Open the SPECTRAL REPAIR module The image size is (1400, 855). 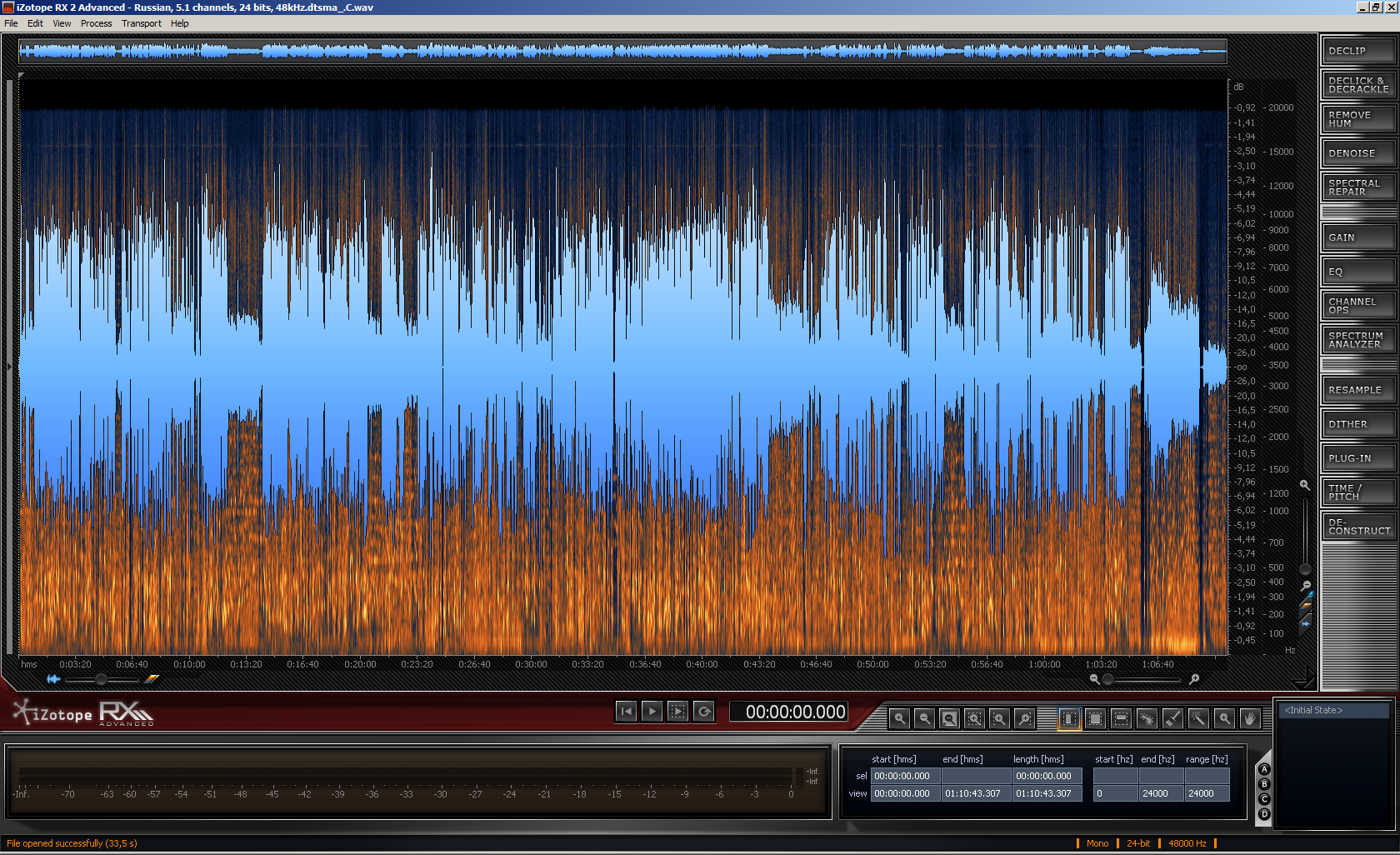[x=1358, y=187]
